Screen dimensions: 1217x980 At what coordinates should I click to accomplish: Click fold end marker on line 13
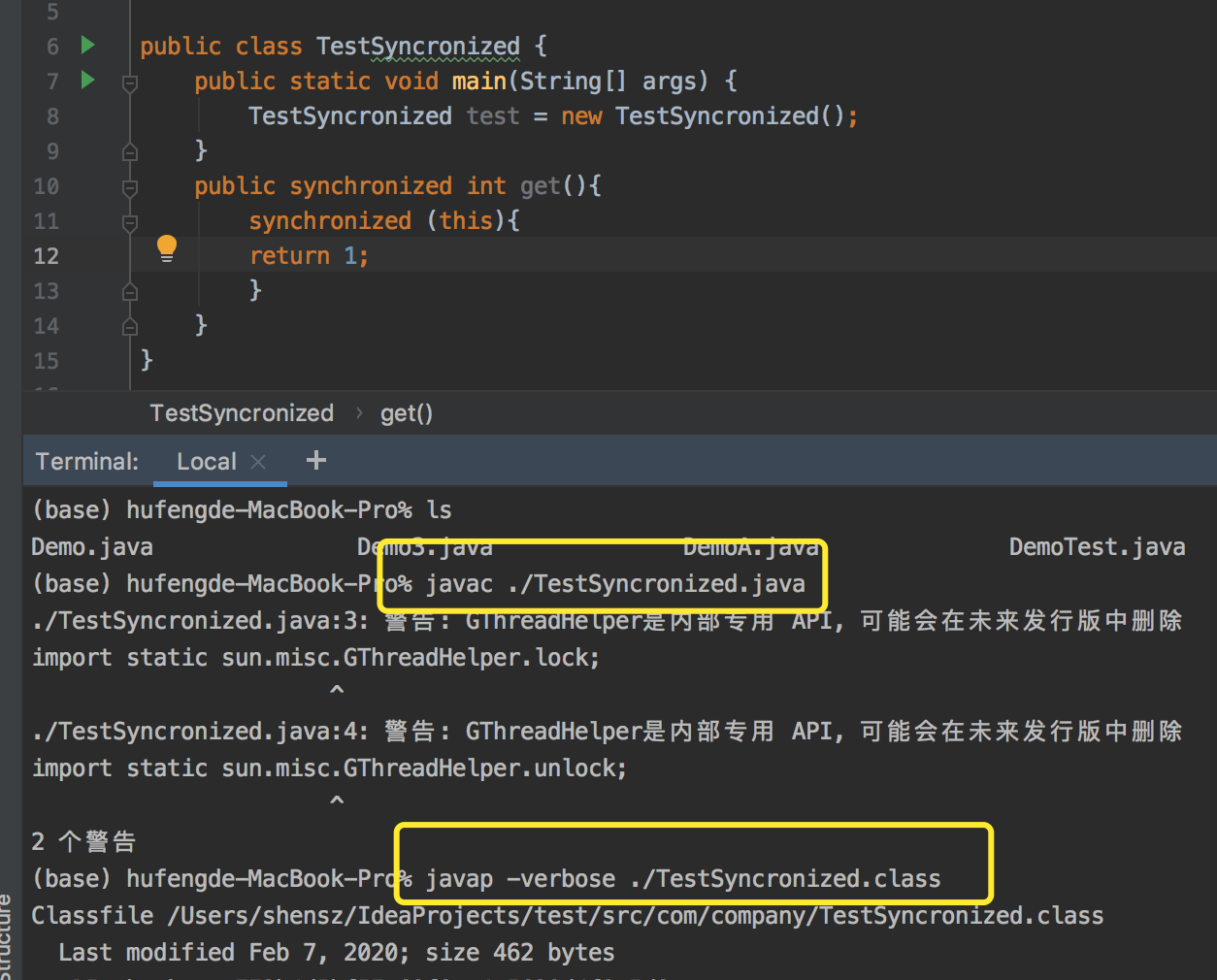coord(130,291)
